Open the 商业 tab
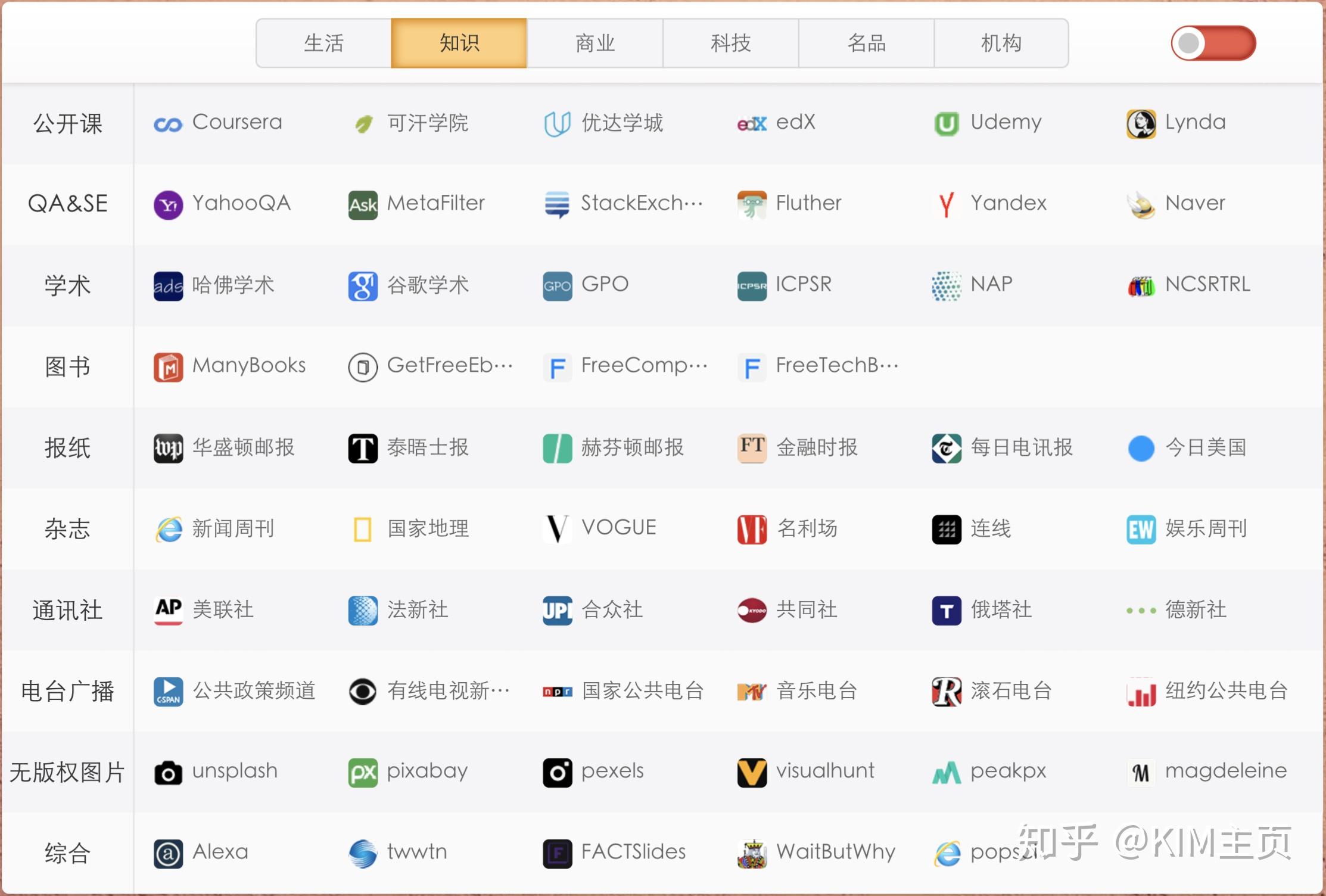 coord(594,43)
